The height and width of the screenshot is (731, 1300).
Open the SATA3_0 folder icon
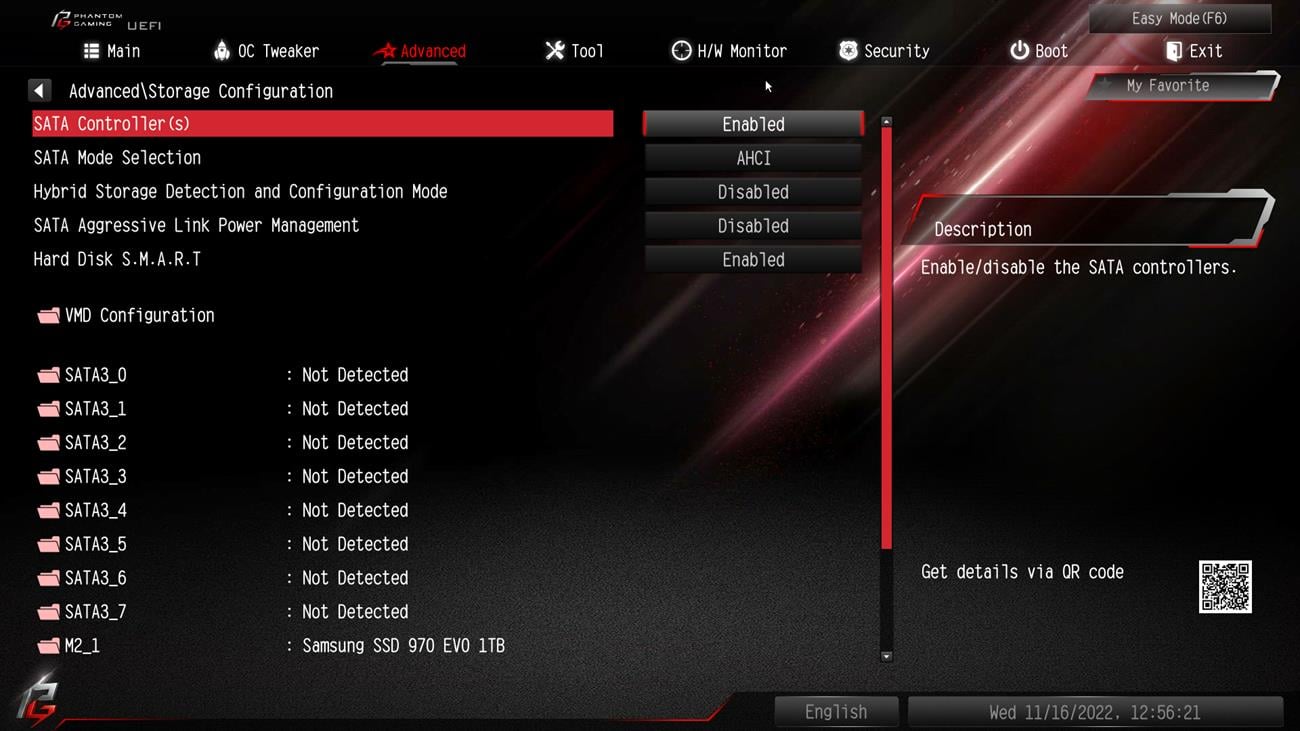point(48,376)
